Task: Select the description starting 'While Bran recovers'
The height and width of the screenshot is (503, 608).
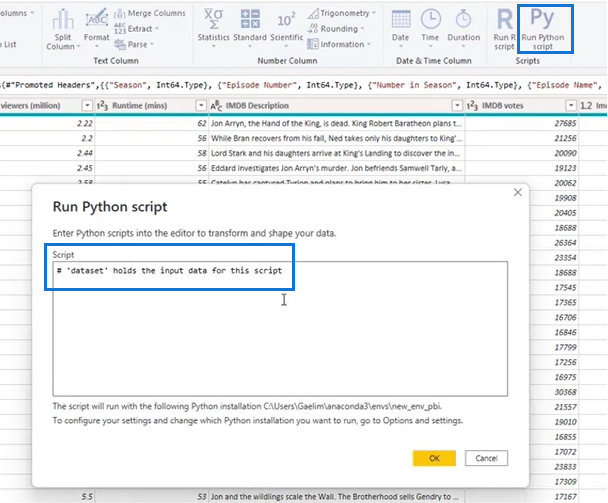Action: tap(337, 138)
